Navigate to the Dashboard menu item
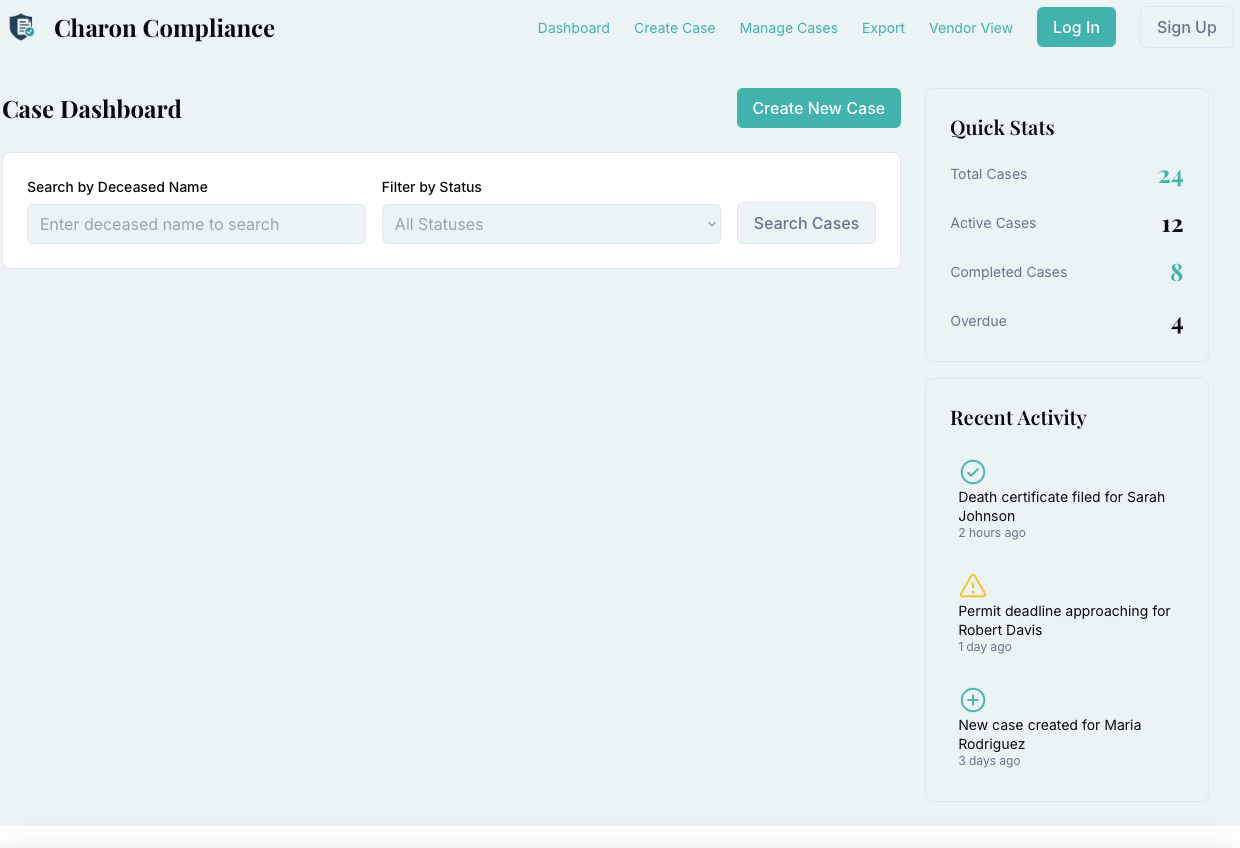1240x848 pixels. (573, 28)
